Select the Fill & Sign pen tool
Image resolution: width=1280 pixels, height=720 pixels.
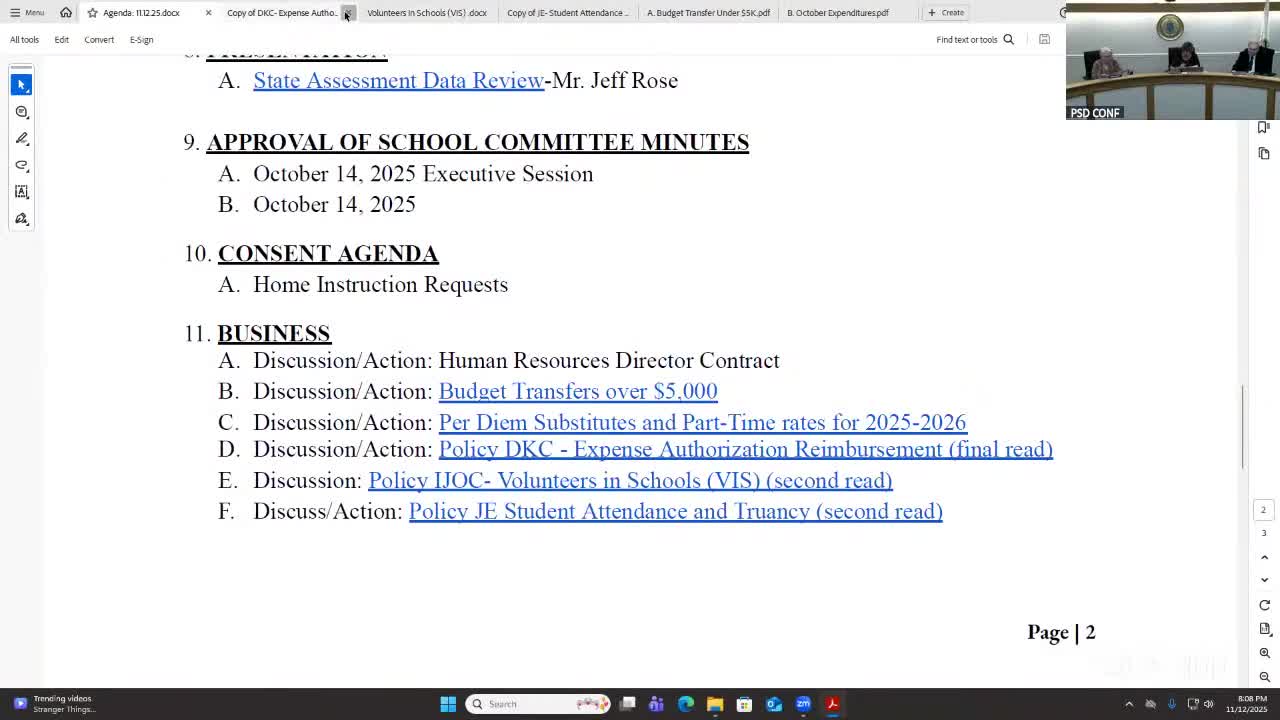22,219
